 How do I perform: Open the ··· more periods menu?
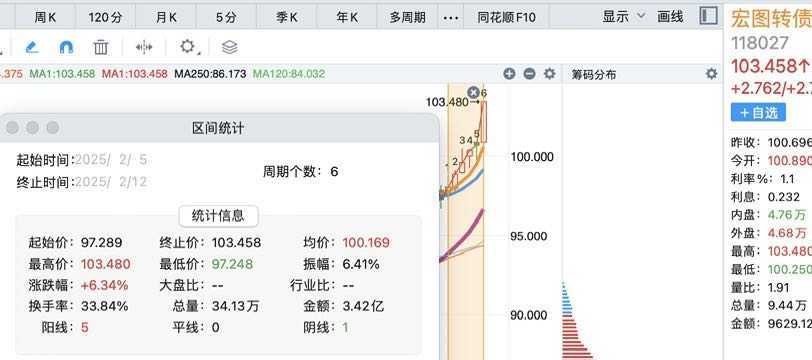click(x=451, y=18)
